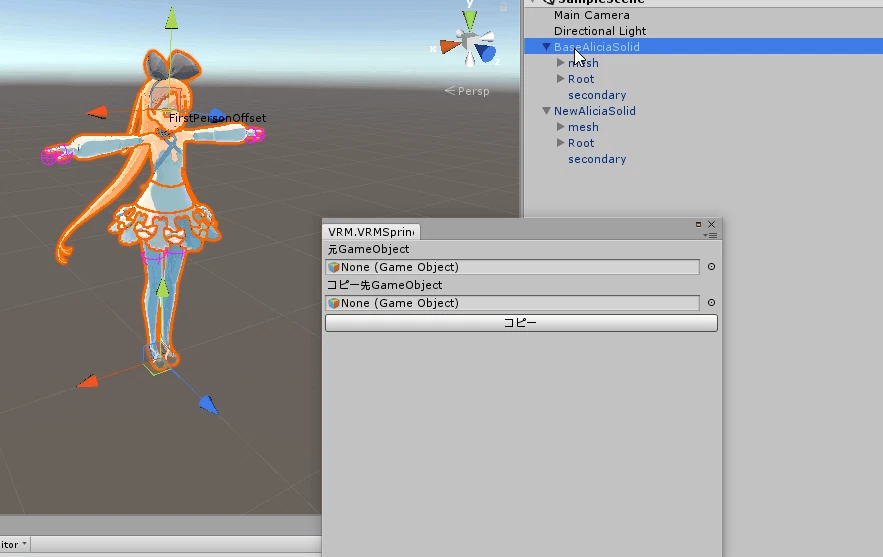
Task: Click the Root label under NewAliciaSolid
Action: click(x=581, y=143)
